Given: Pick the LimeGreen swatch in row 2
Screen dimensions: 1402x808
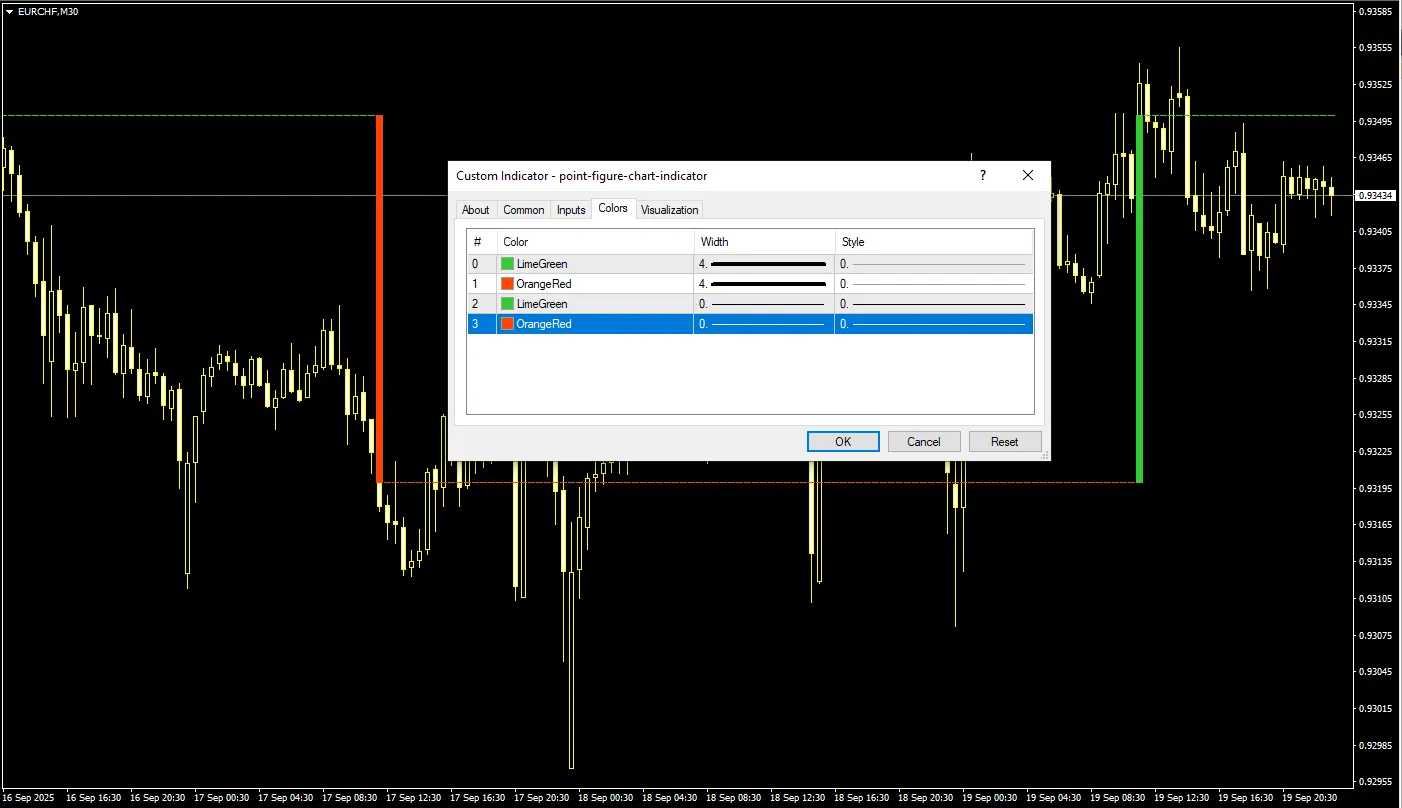Looking at the screenshot, I should click(x=507, y=304).
